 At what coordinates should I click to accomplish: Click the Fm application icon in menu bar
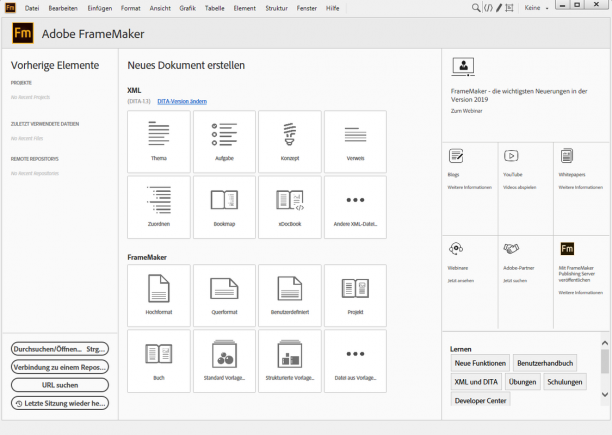[10, 8]
